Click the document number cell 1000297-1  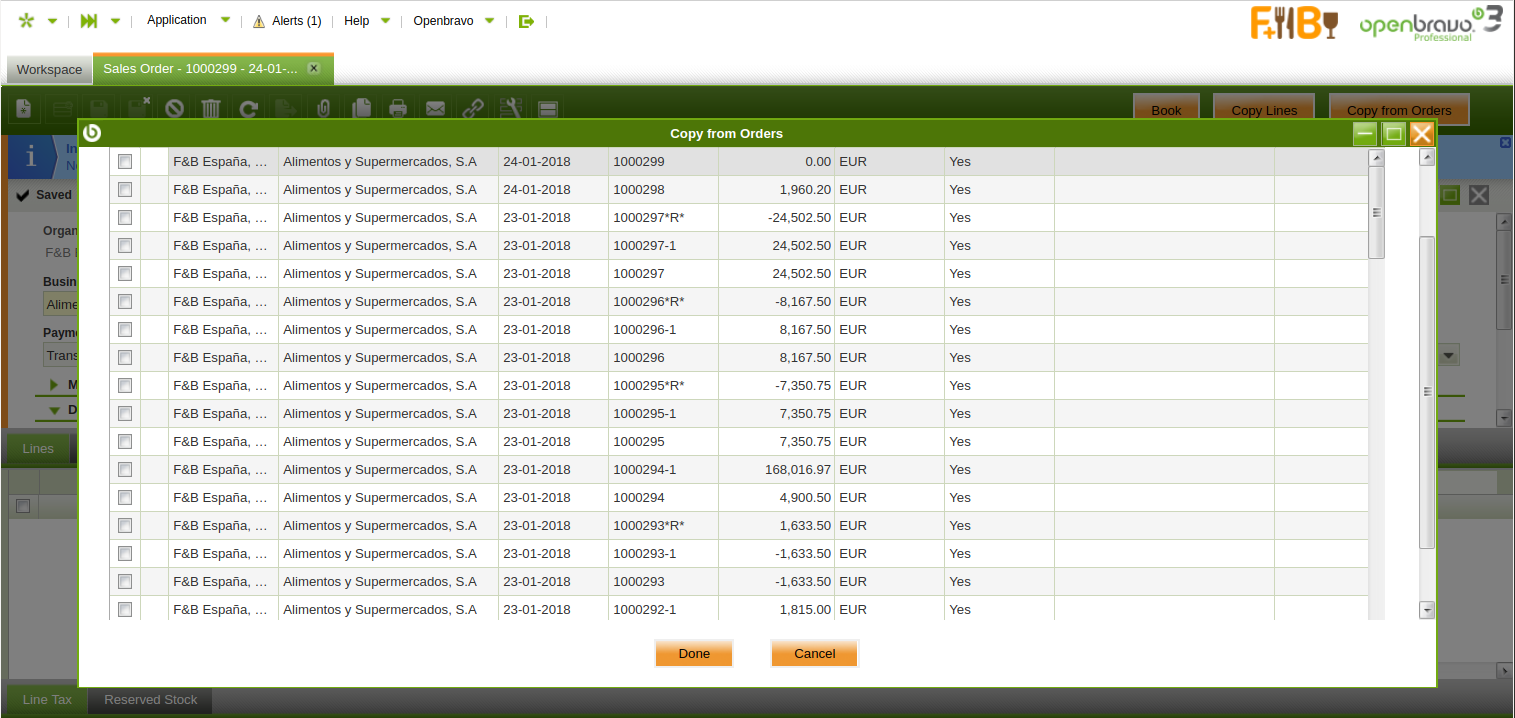663,245
